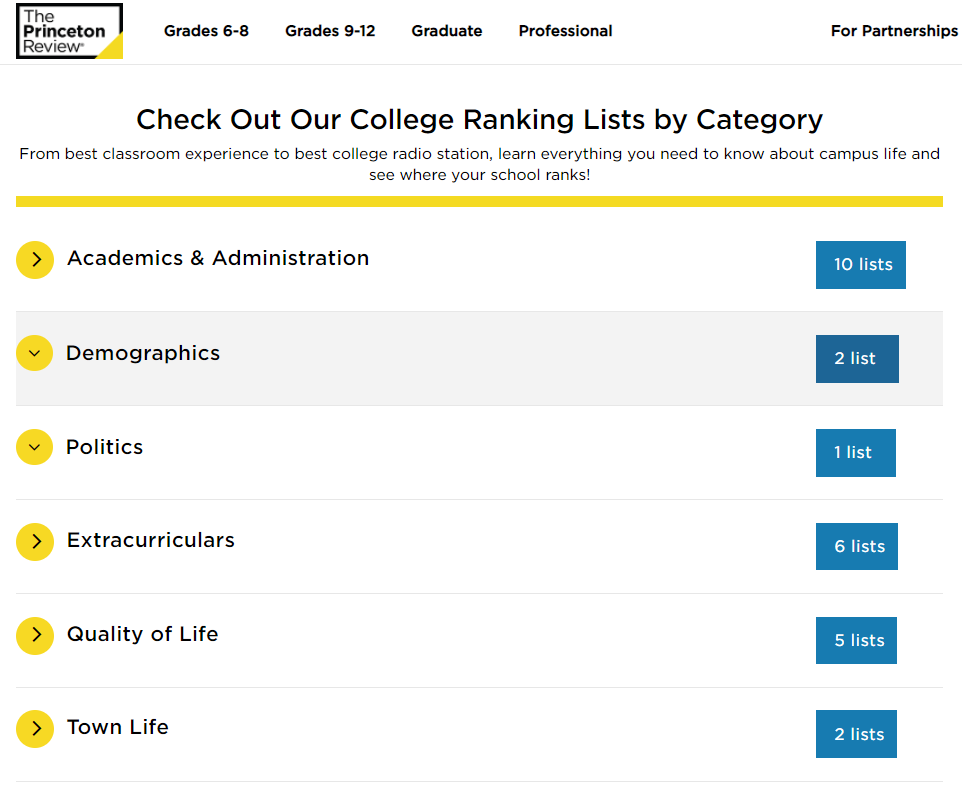Click the Town Life 2 lists button
This screenshot has width=962, height=791.
[x=857, y=734]
